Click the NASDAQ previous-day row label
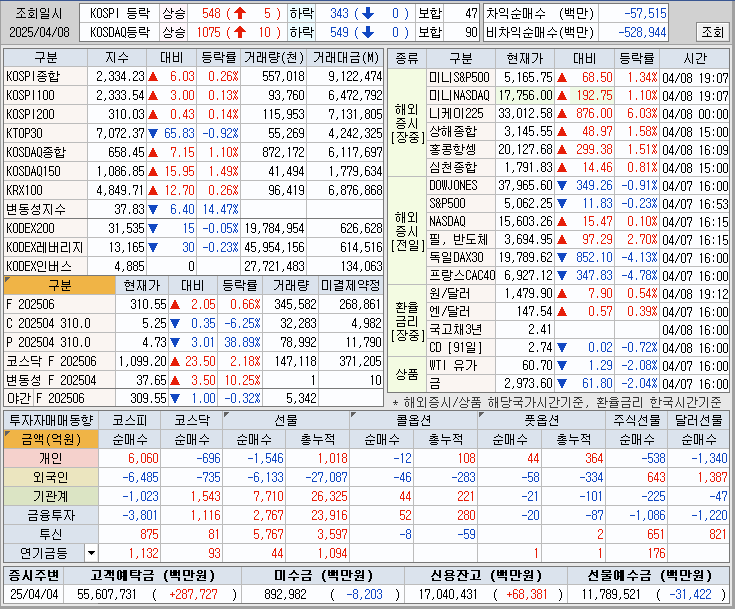The image size is (735, 609). click(x=461, y=221)
